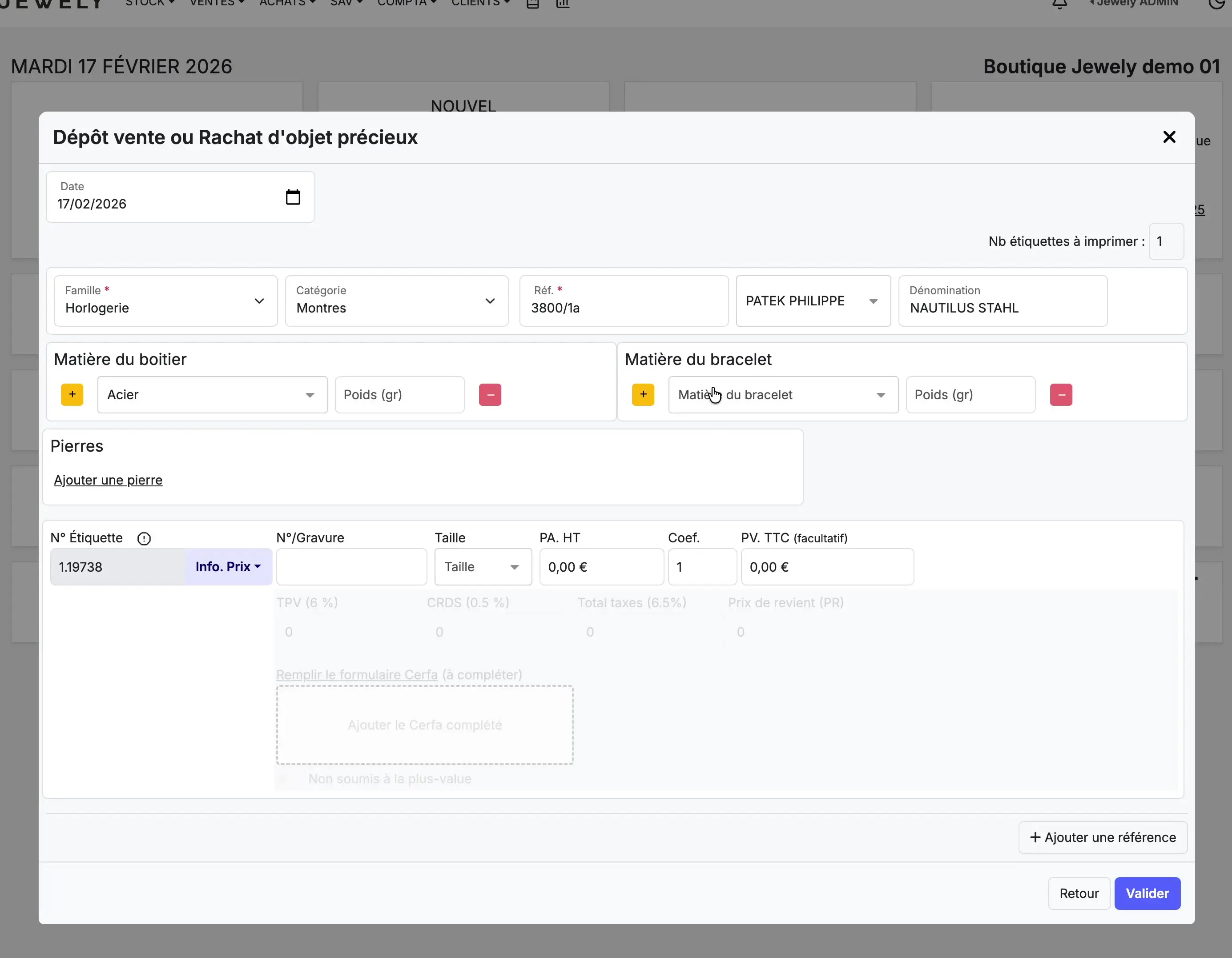
Task: Open the calendar picker in the Date field
Action: coord(293,197)
